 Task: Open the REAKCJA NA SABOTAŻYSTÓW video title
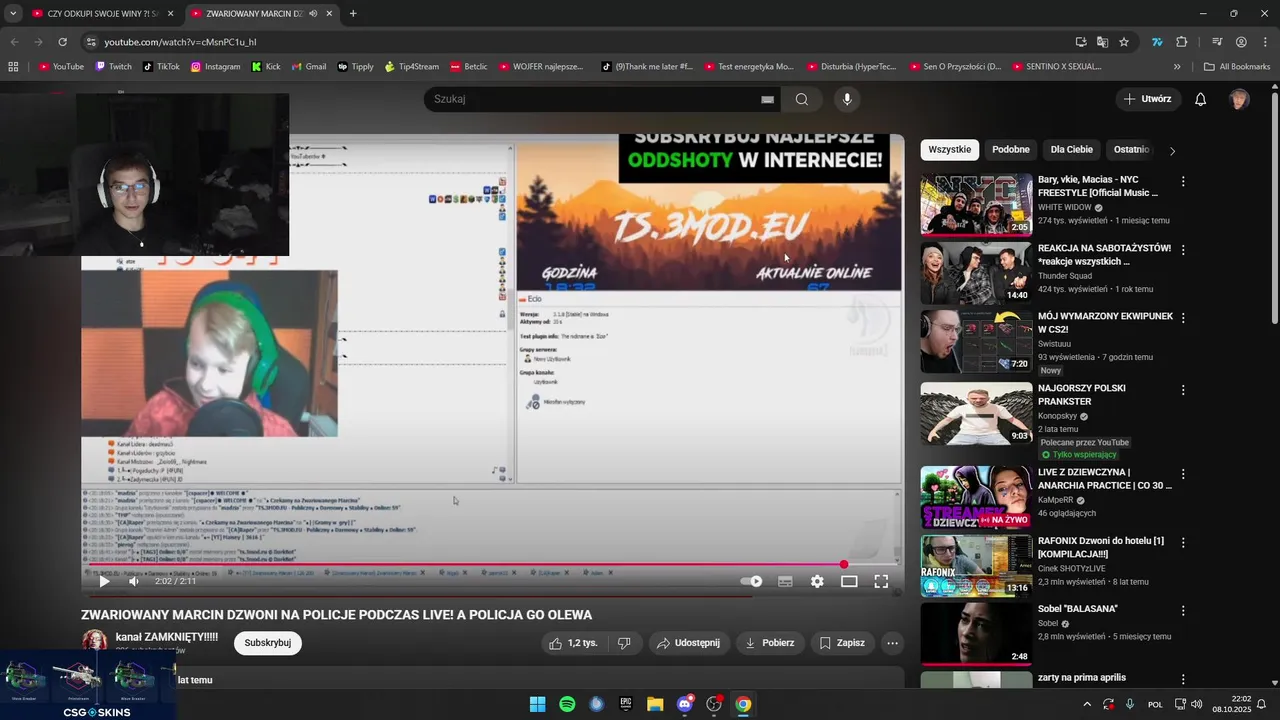(x=1104, y=255)
